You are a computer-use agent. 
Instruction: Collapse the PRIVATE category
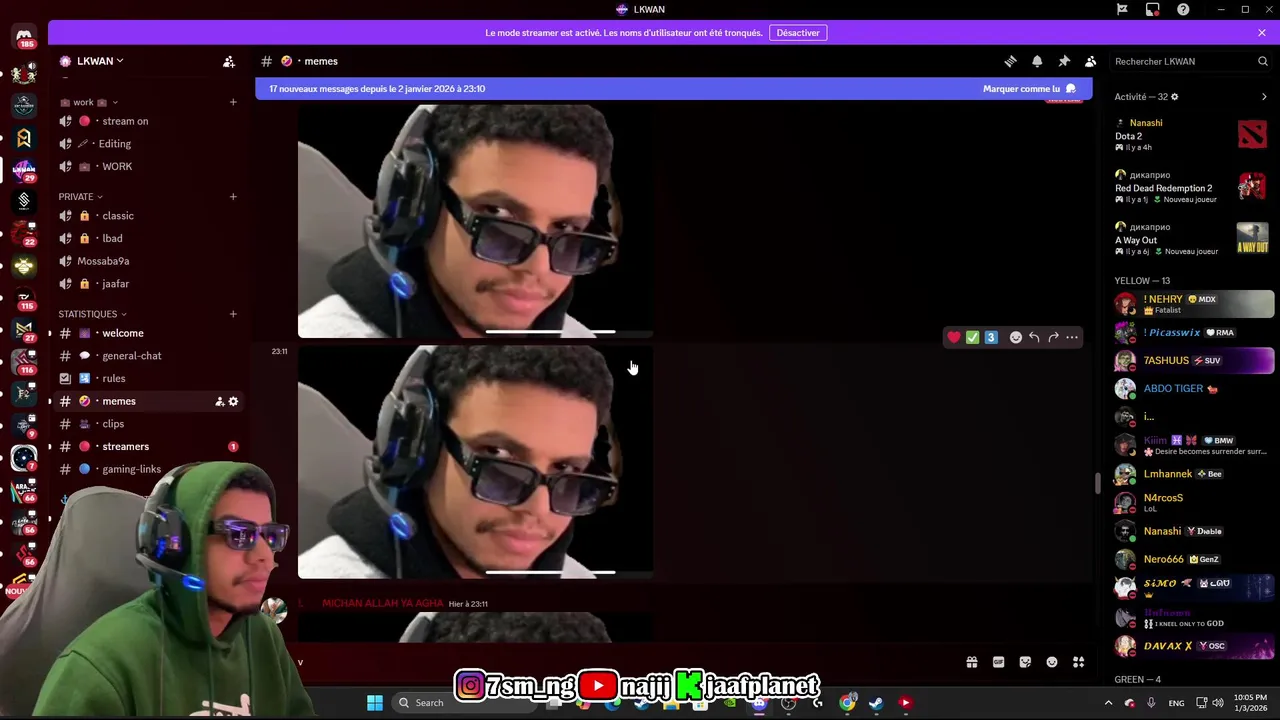80,197
